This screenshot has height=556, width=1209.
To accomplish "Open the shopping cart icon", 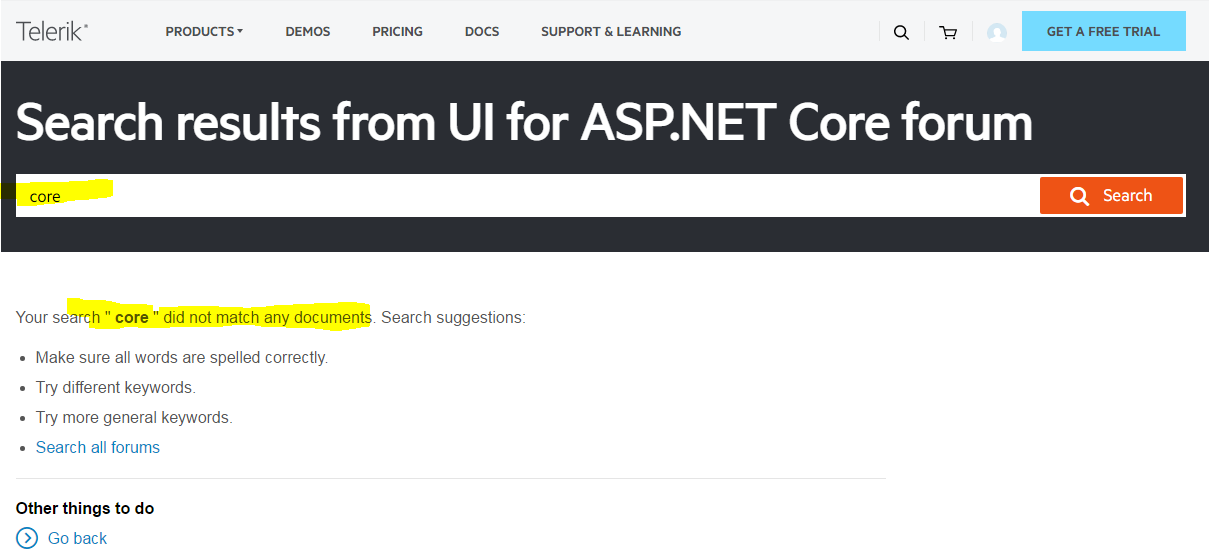I will click(948, 32).
